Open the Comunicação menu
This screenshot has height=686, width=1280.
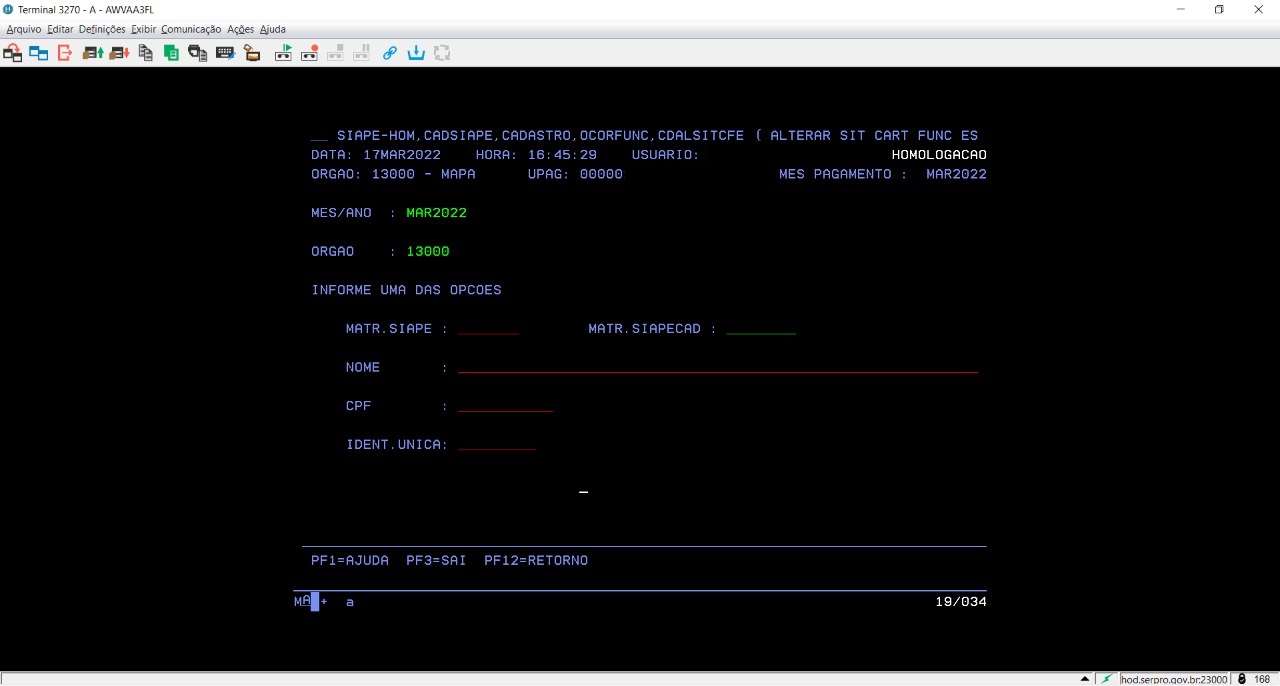pos(191,29)
